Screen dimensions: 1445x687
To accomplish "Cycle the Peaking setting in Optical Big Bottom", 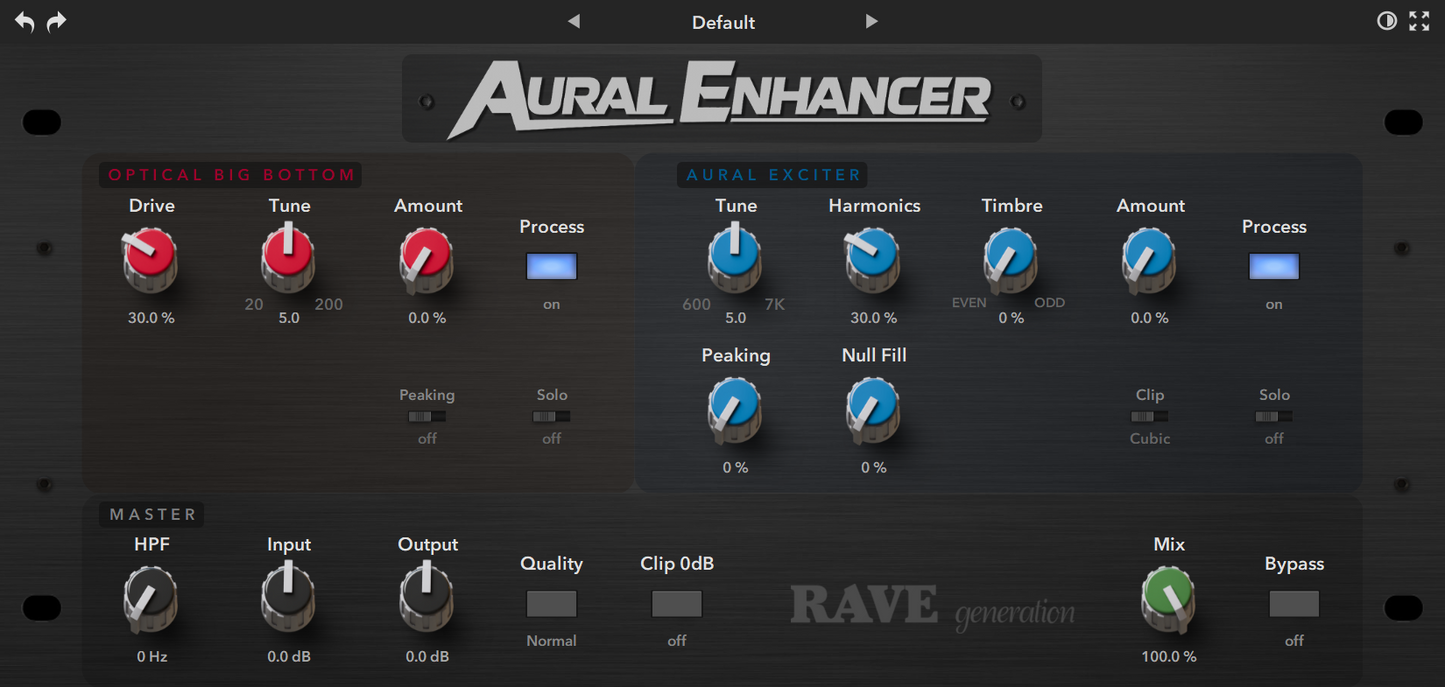I will coord(427,417).
